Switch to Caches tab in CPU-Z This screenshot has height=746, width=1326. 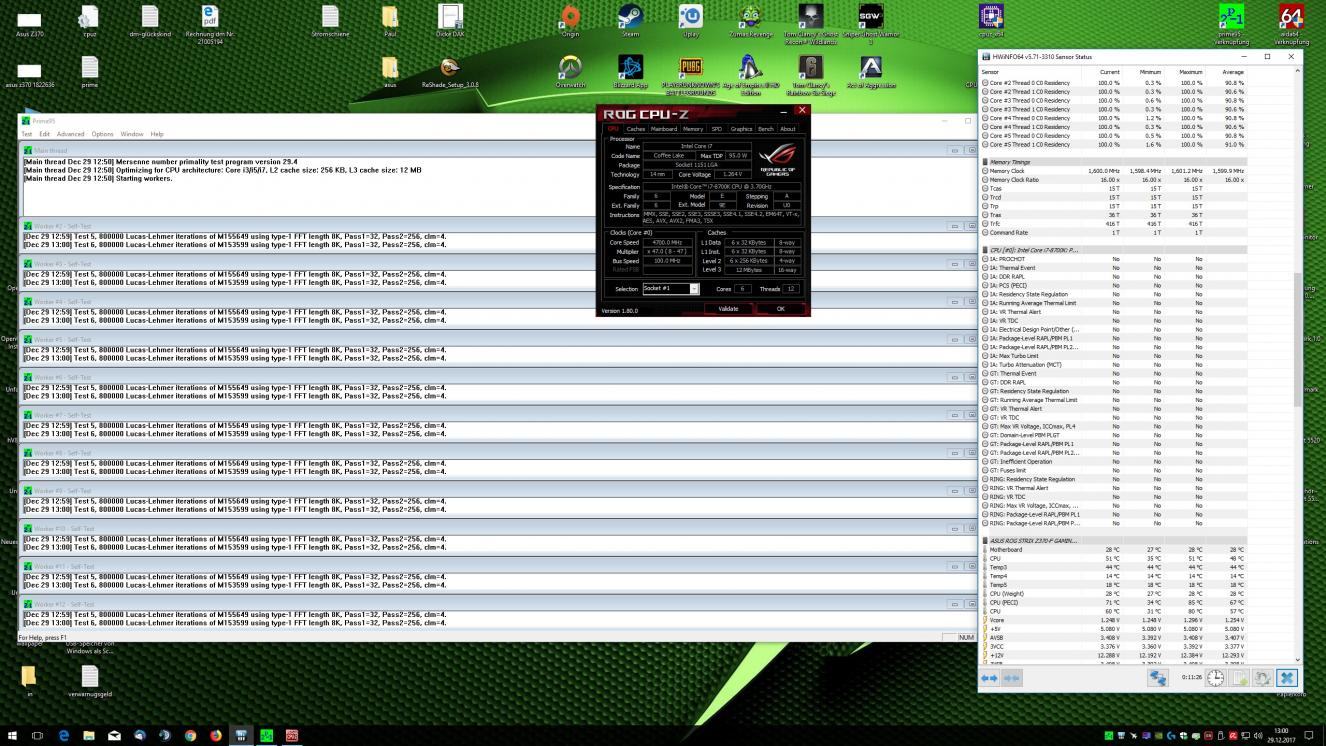coord(636,129)
